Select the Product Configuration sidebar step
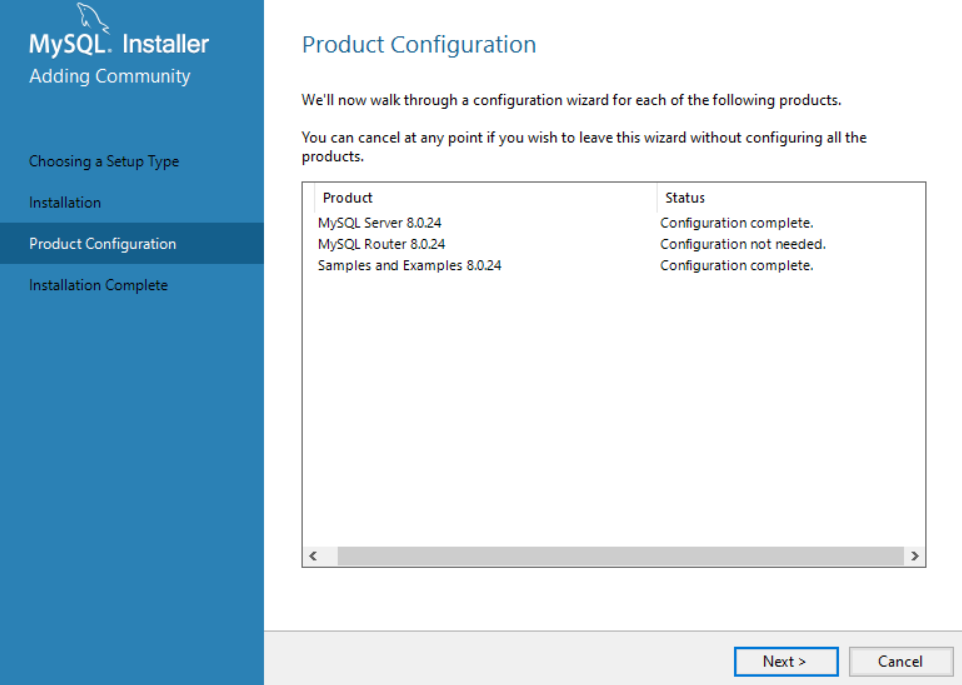962x685 pixels. [132, 243]
